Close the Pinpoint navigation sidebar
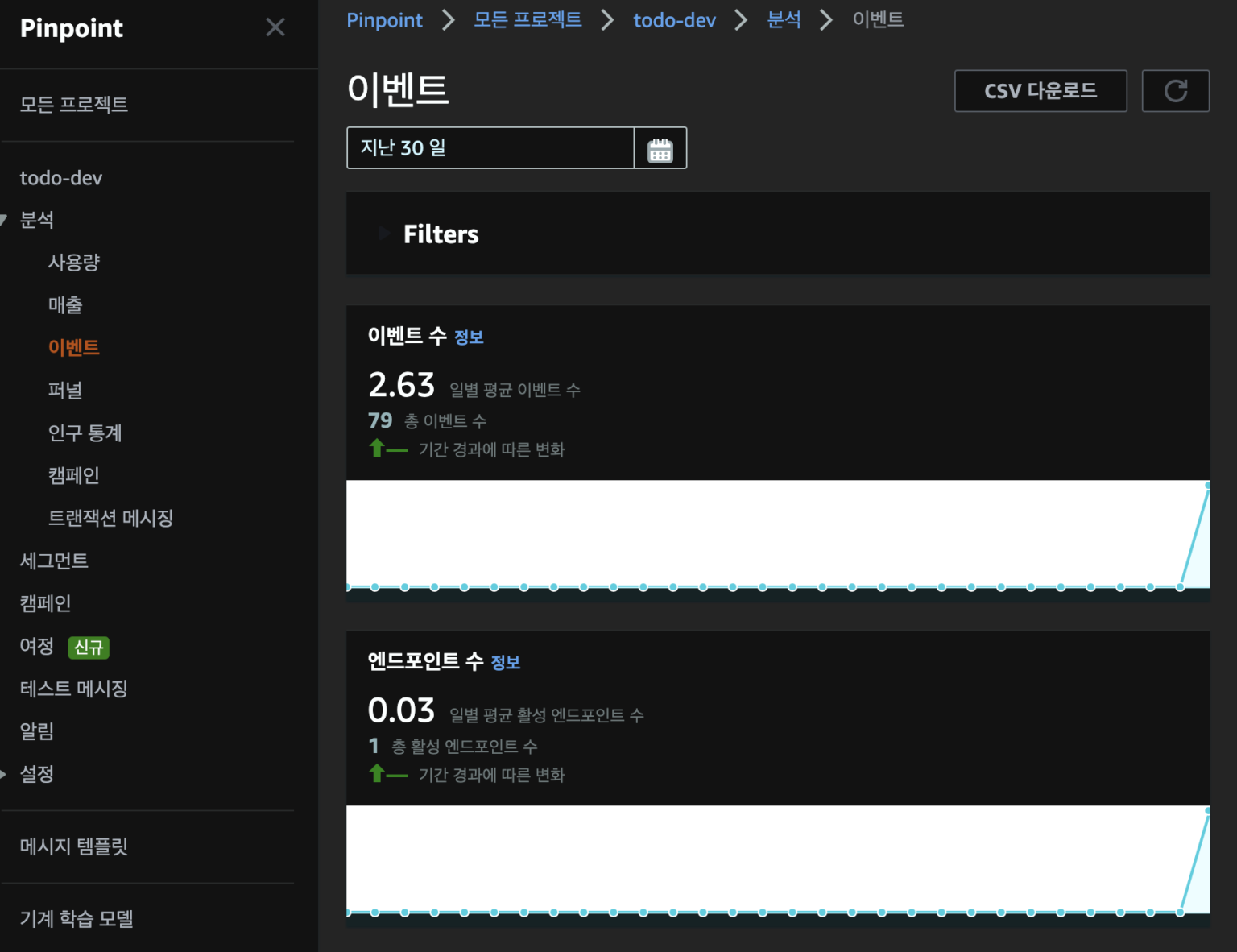This screenshot has height=952, width=1237. pyautogui.click(x=275, y=27)
